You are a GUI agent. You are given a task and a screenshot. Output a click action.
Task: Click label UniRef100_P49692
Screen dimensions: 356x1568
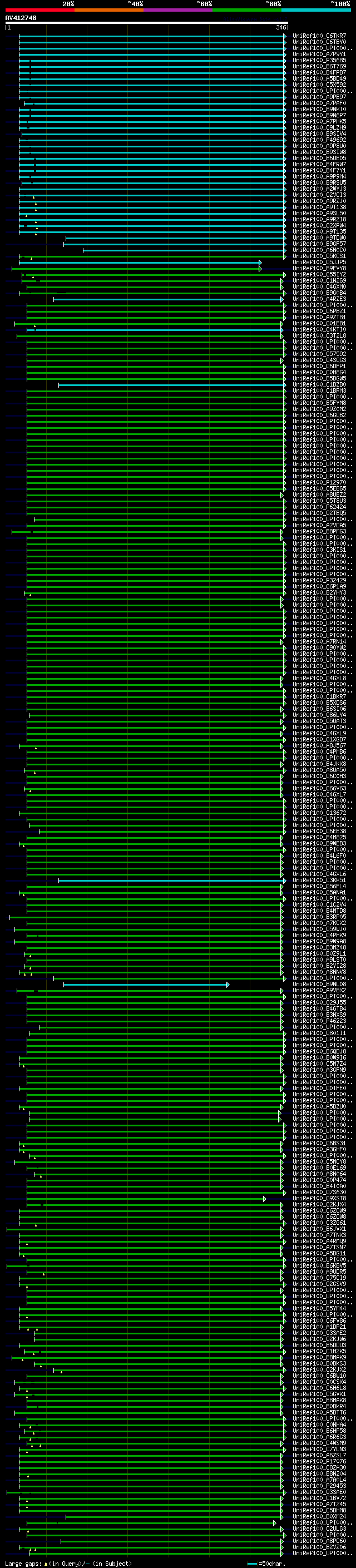[319, 140]
